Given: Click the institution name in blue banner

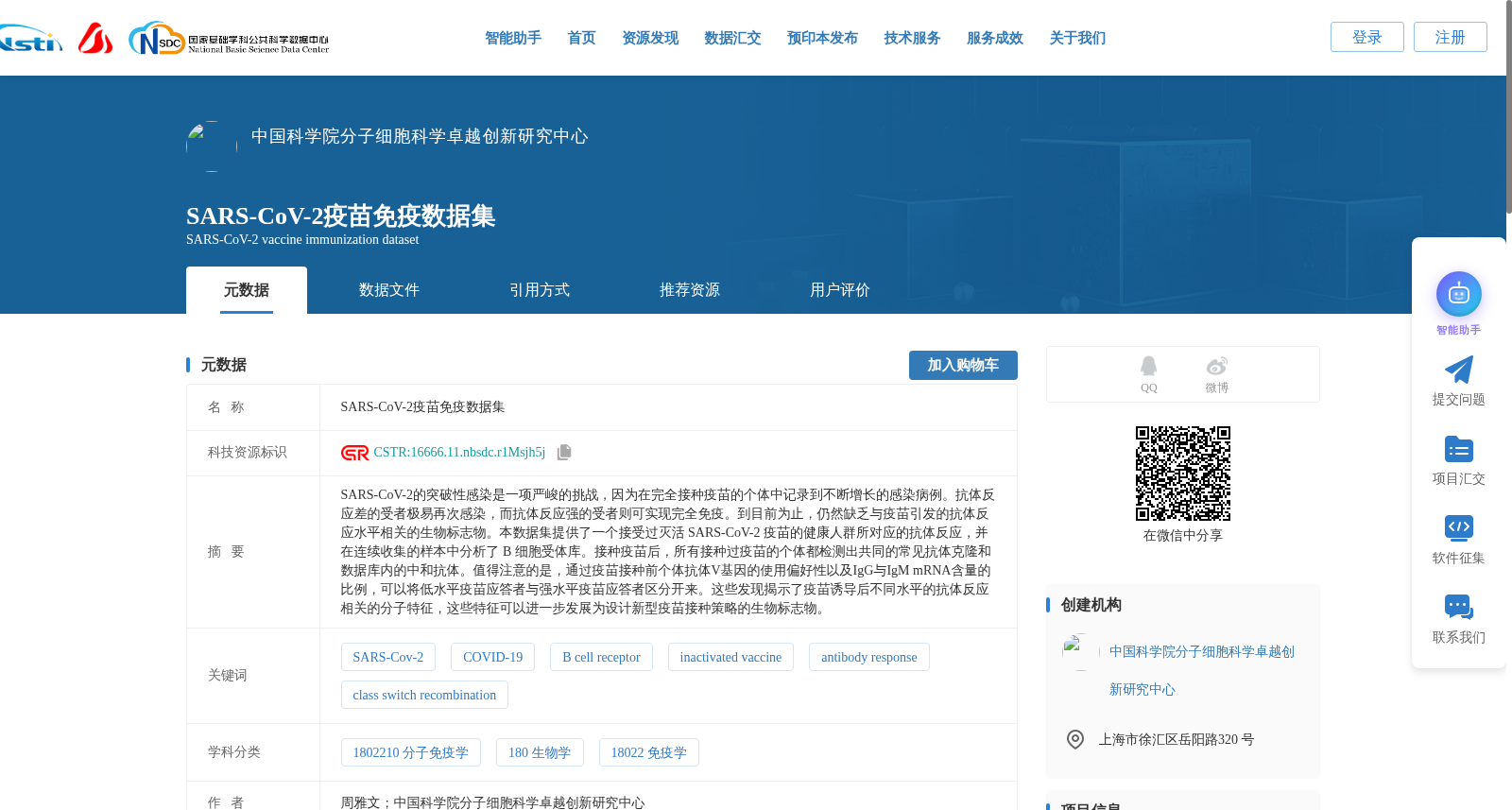Looking at the screenshot, I should pos(420,136).
